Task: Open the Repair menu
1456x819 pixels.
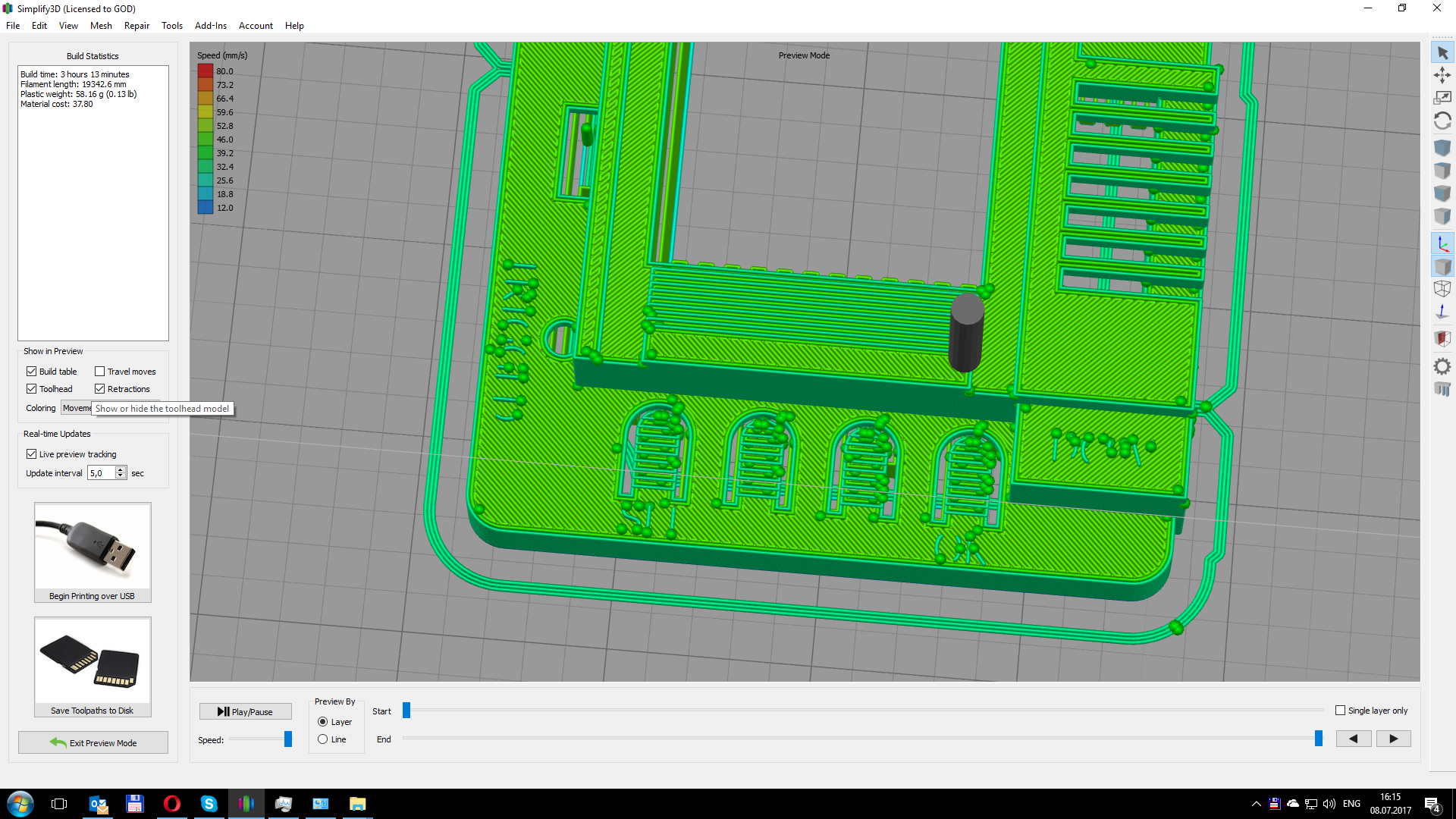Action: (x=136, y=26)
